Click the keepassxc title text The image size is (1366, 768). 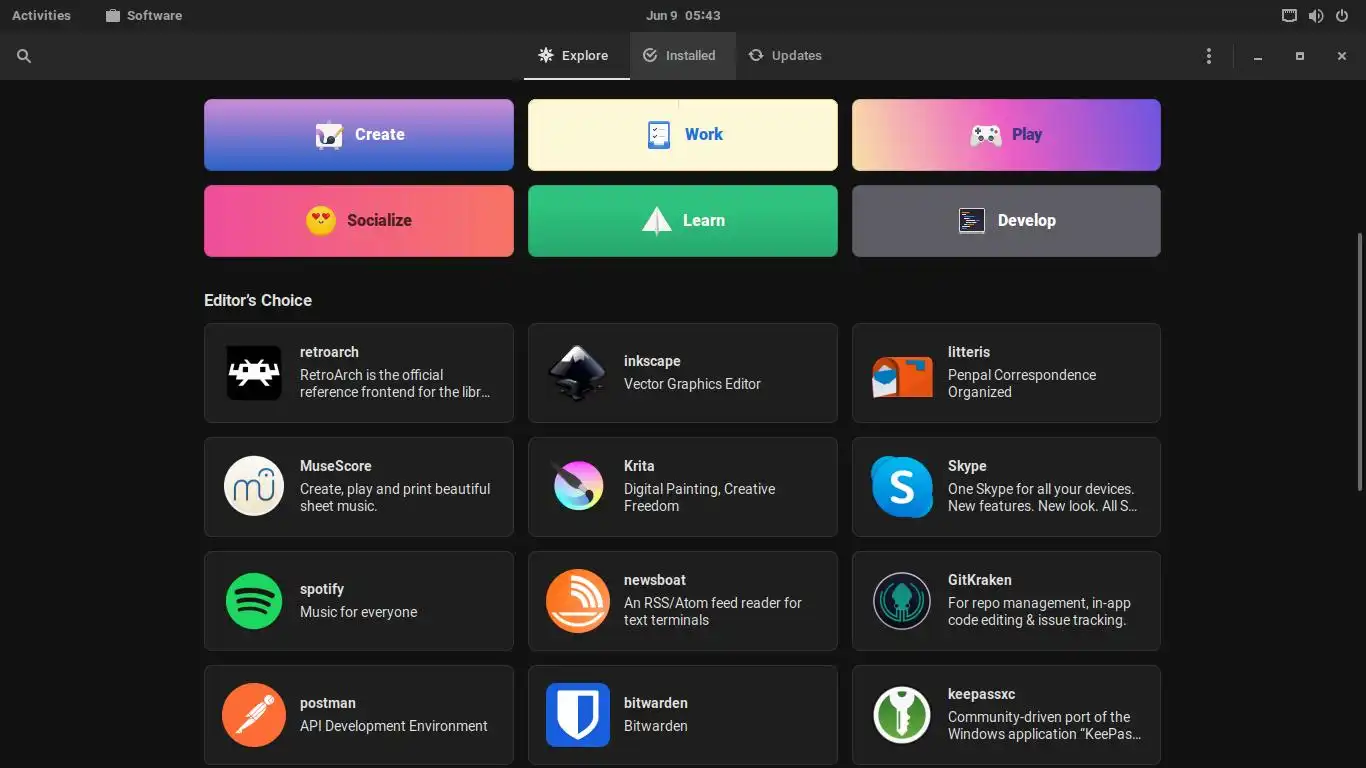(x=982, y=694)
